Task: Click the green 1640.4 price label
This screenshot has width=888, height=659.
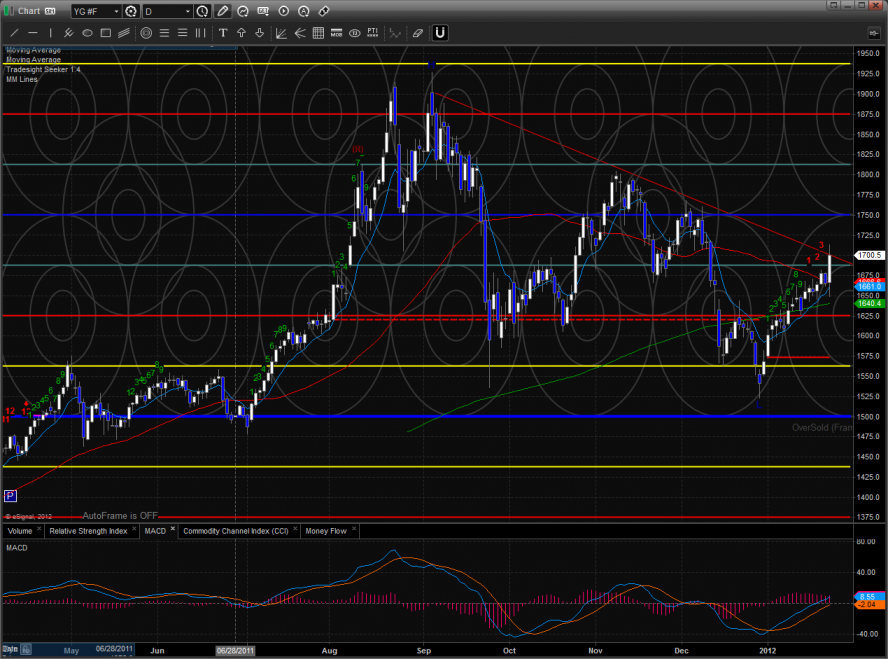Action: pyautogui.click(x=869, y=303)
